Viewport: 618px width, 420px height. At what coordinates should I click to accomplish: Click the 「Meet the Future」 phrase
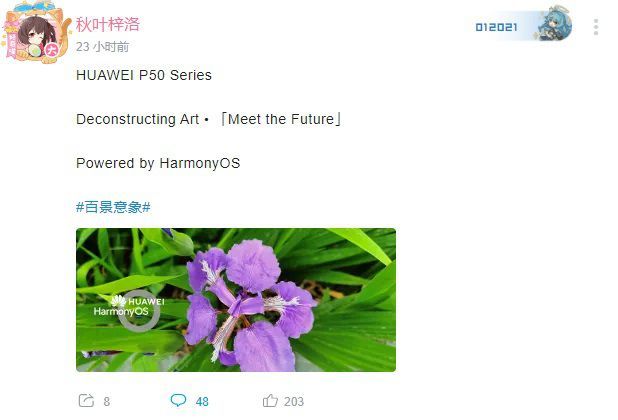pos(281,119)
